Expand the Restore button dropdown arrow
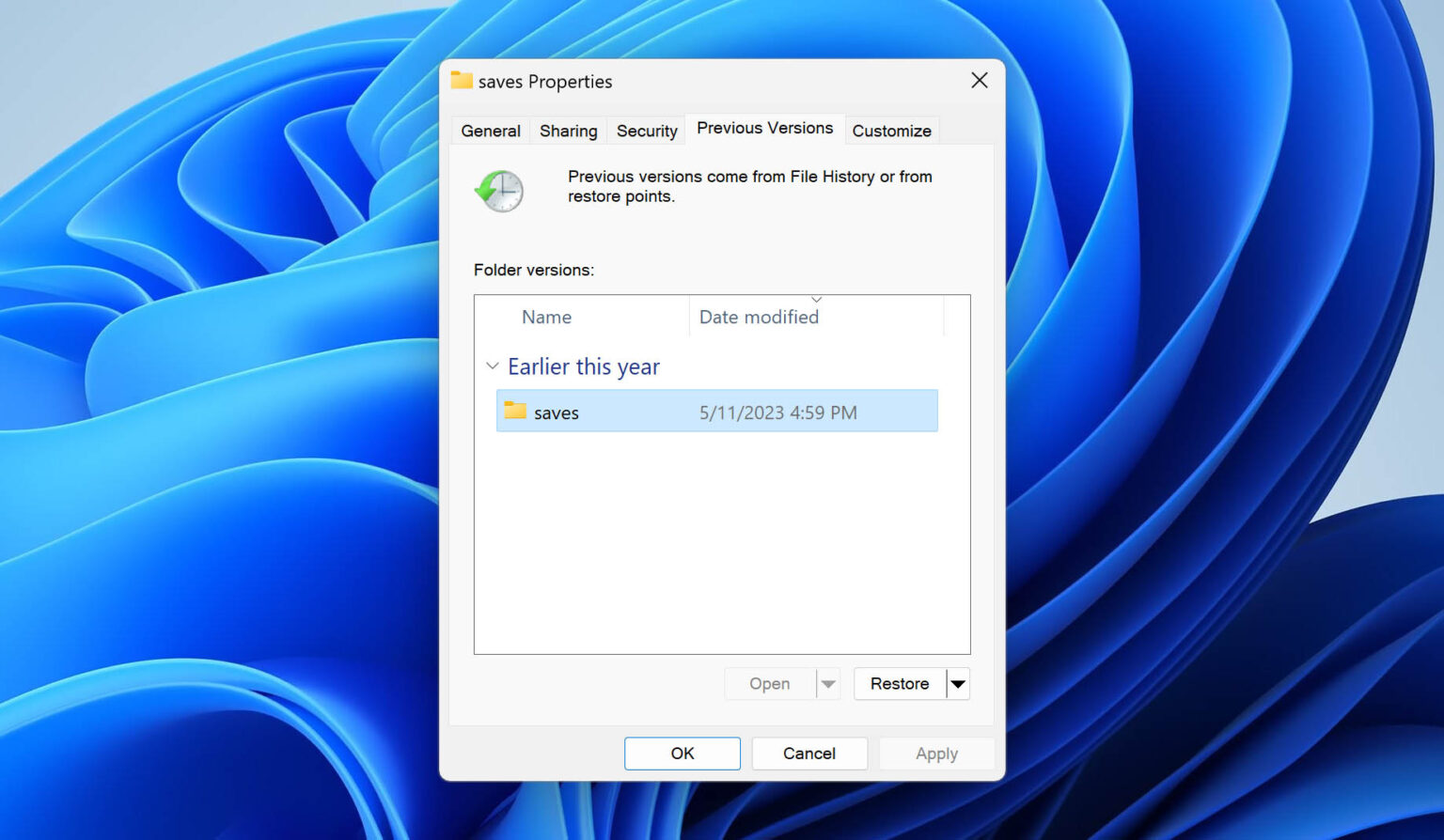The height and width of the screenshot is (840, 1444). click(x=958, y=684)
